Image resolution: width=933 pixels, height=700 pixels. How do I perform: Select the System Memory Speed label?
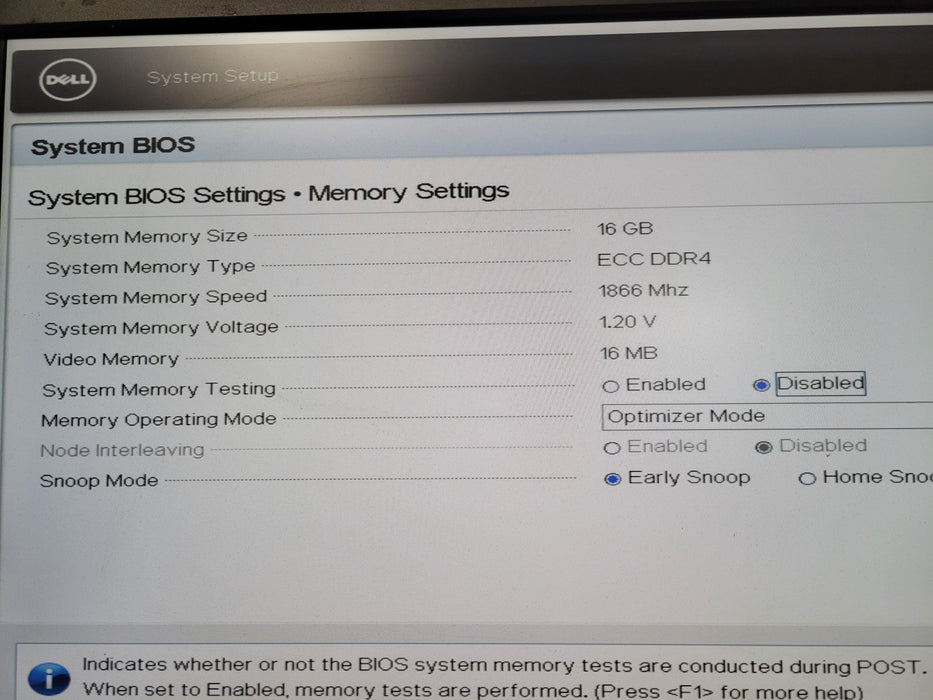point(156,297)
